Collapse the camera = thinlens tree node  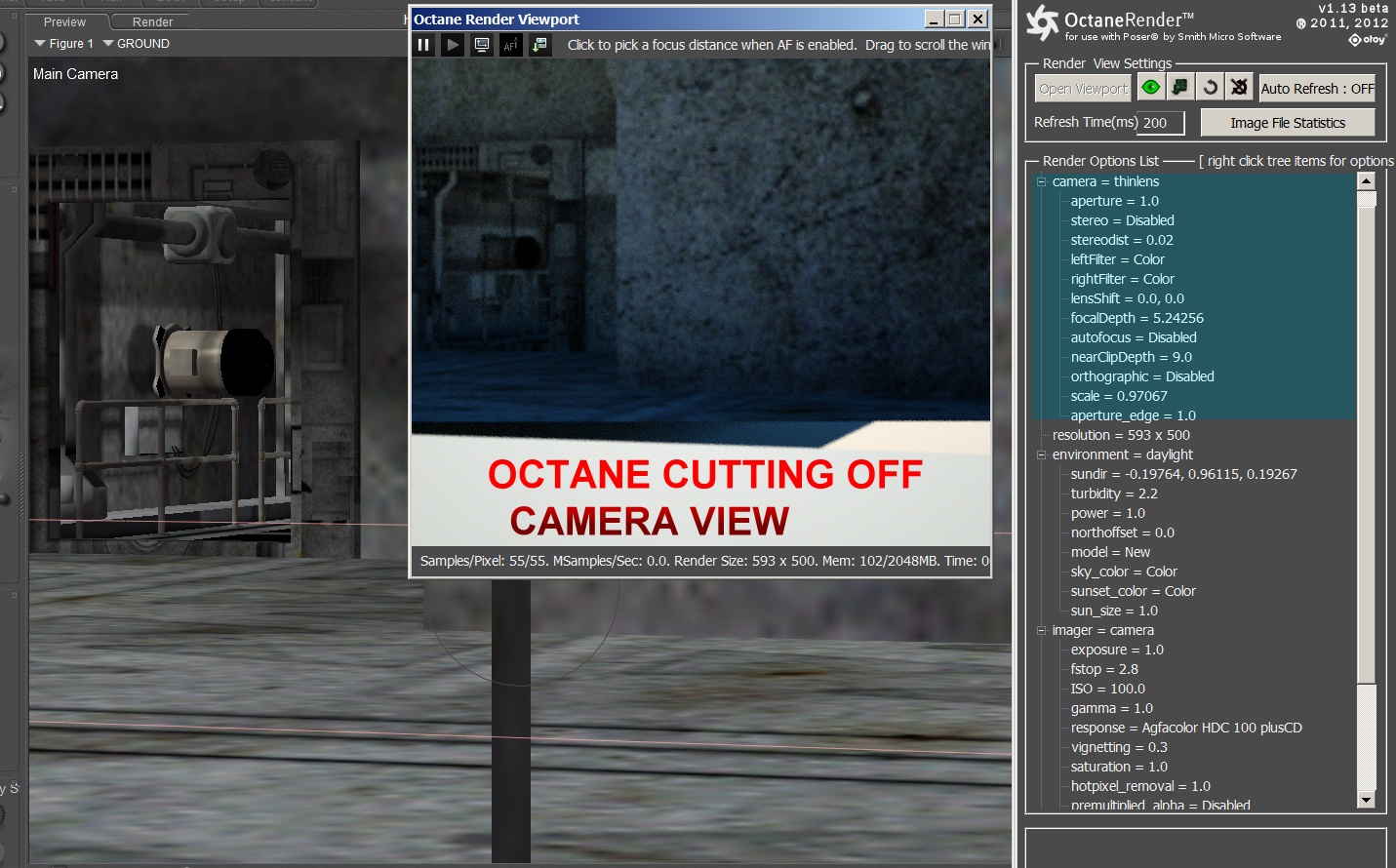pos(1041,181)
